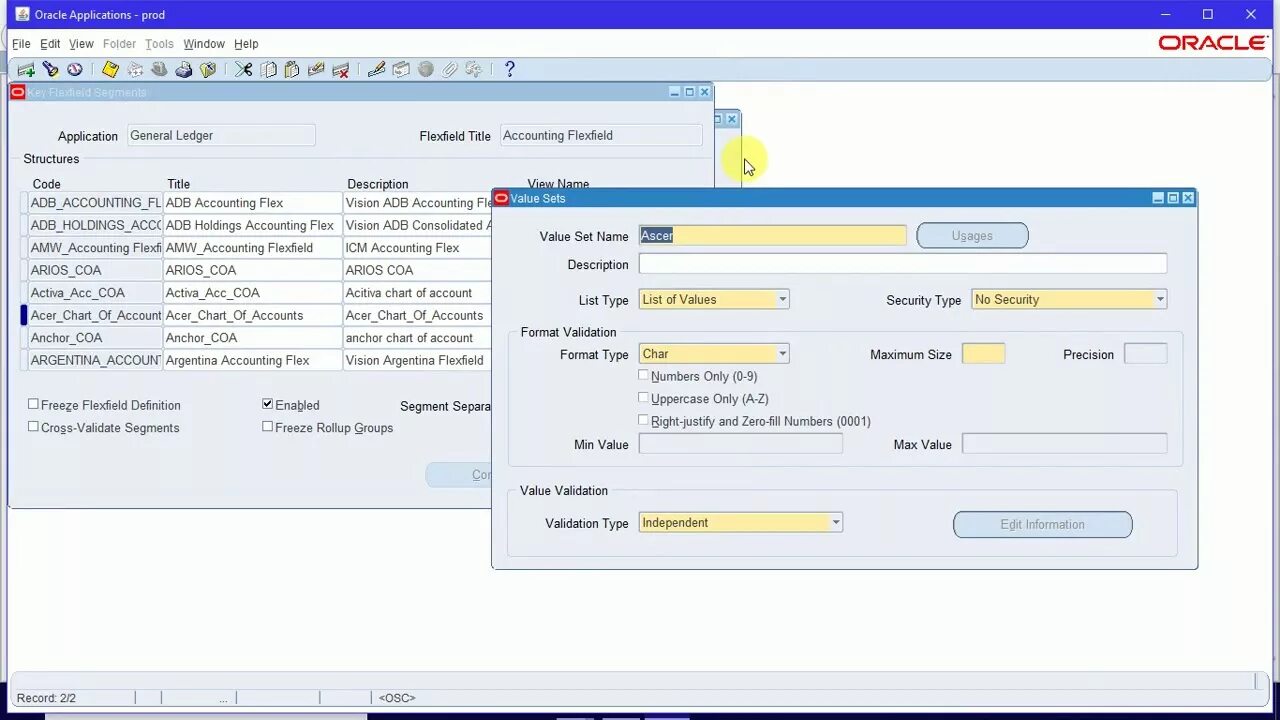Click the Next Step toolbar icon
Screen dimensions: 1280x720
[x=135, y=69]
